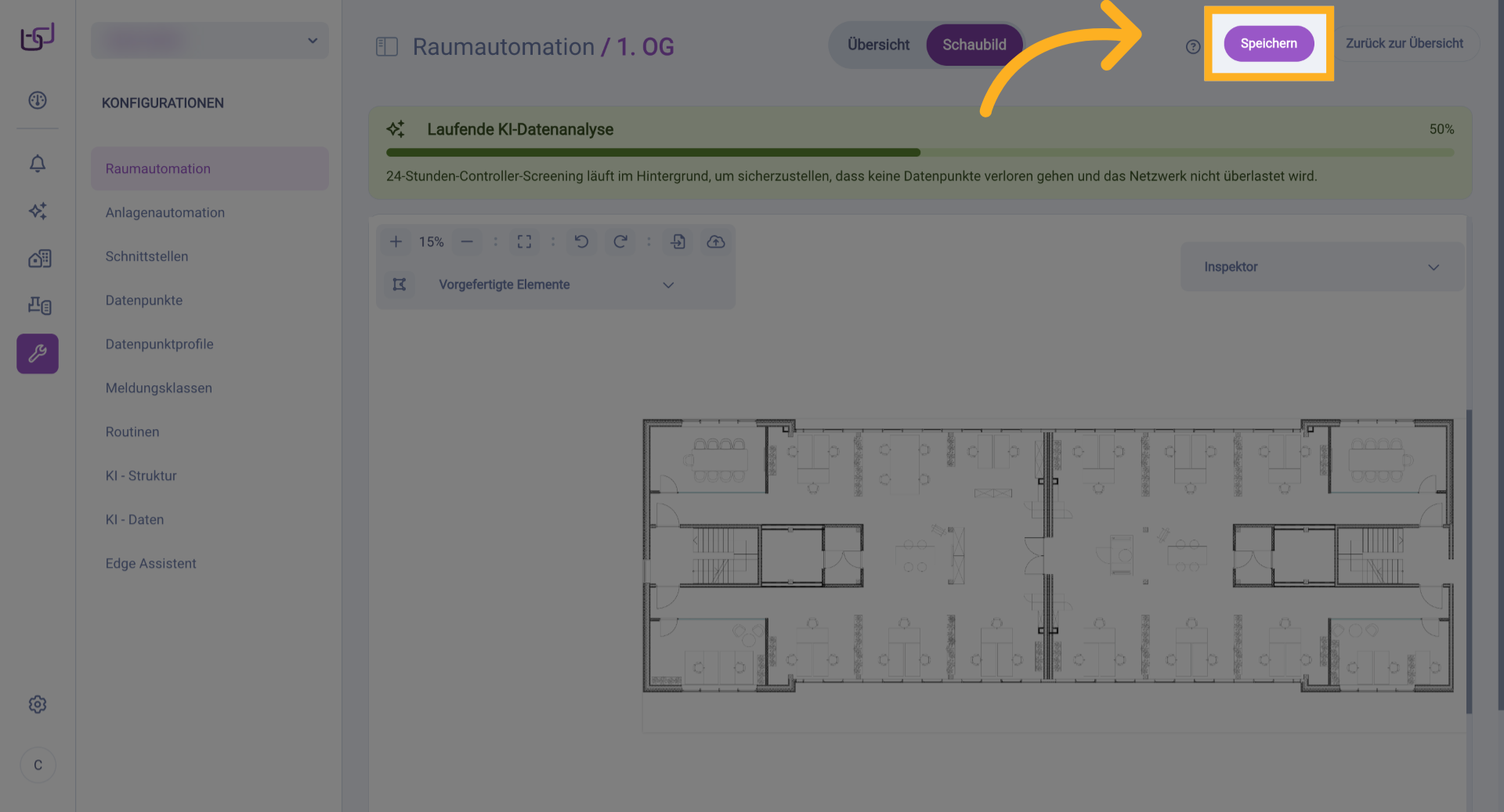Click the zoom out minus icon

tap(467, 242)
